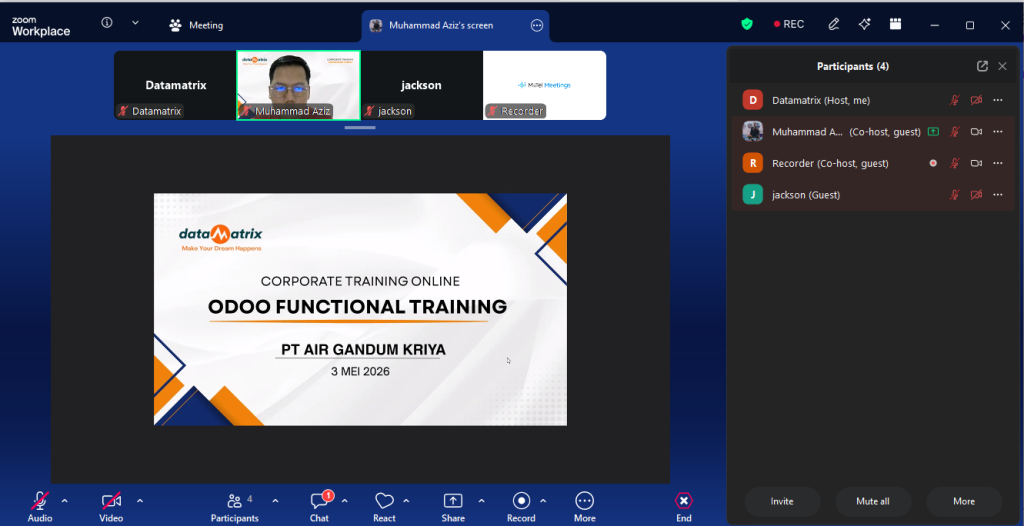Close the Participants panel
Screen dimensions: 1024x526
click(x=1002, y=66)
